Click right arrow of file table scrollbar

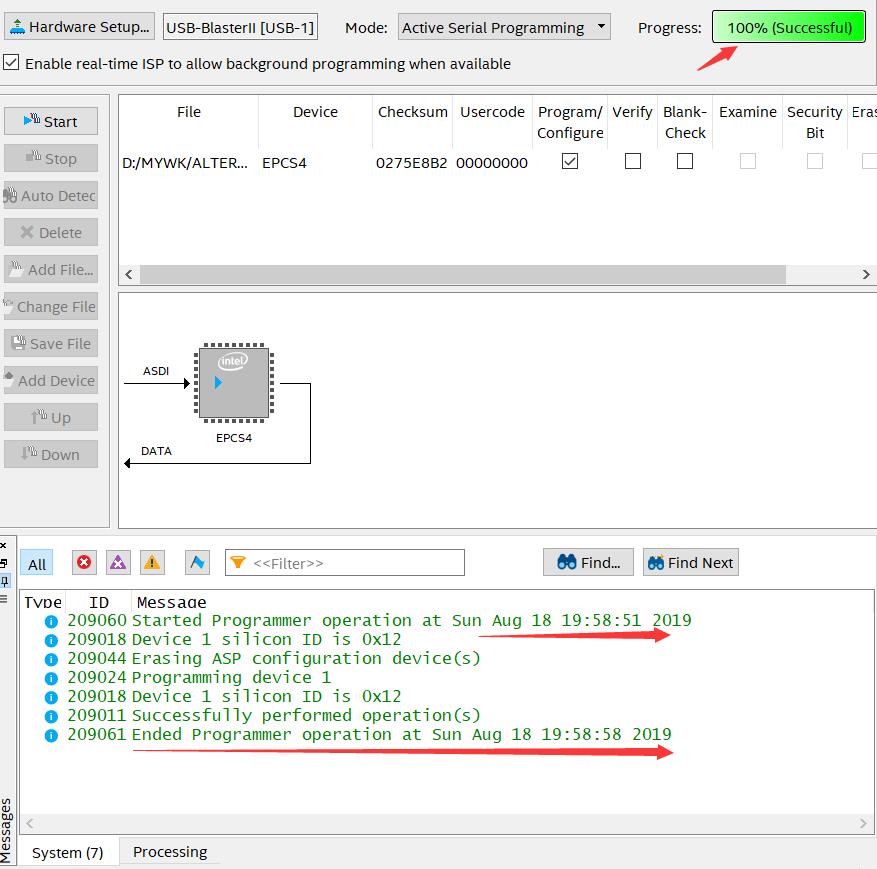tap(866, 275)
